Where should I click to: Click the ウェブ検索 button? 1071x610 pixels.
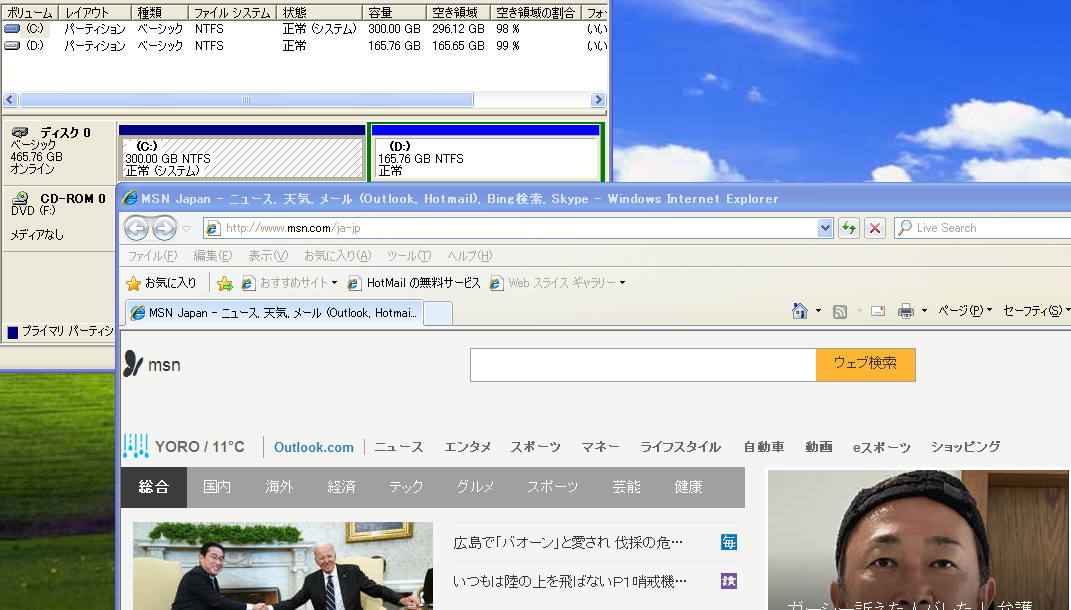[x=865, y=364]
